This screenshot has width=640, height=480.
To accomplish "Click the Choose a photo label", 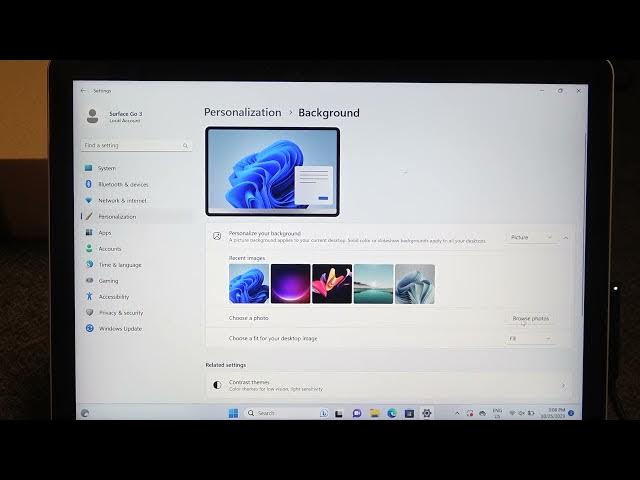I will (x=249, y=318).
